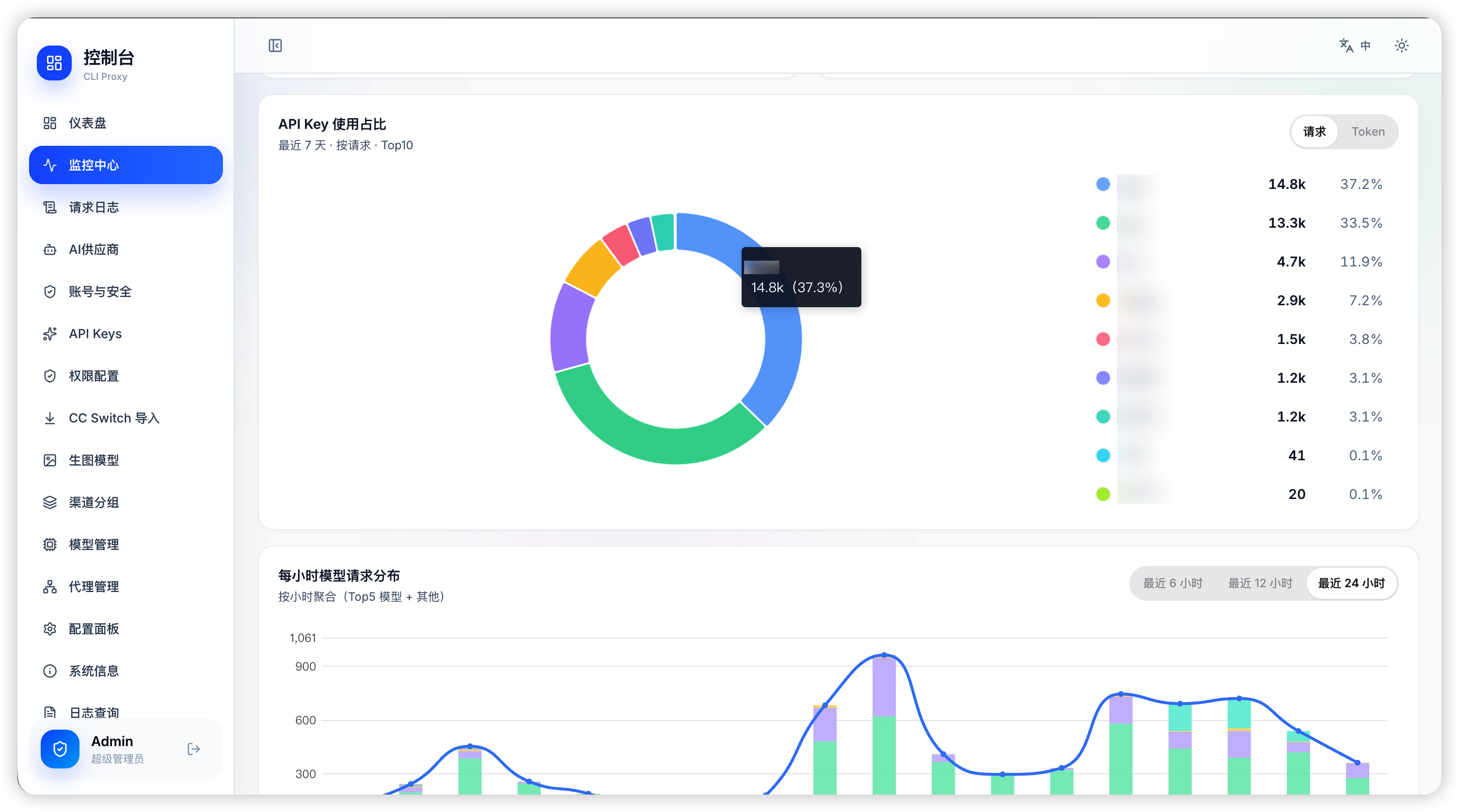The image size is (1459, 812).
Task: Click the 监控中心 activity pulse icon
Action: (x=50, y=165)
